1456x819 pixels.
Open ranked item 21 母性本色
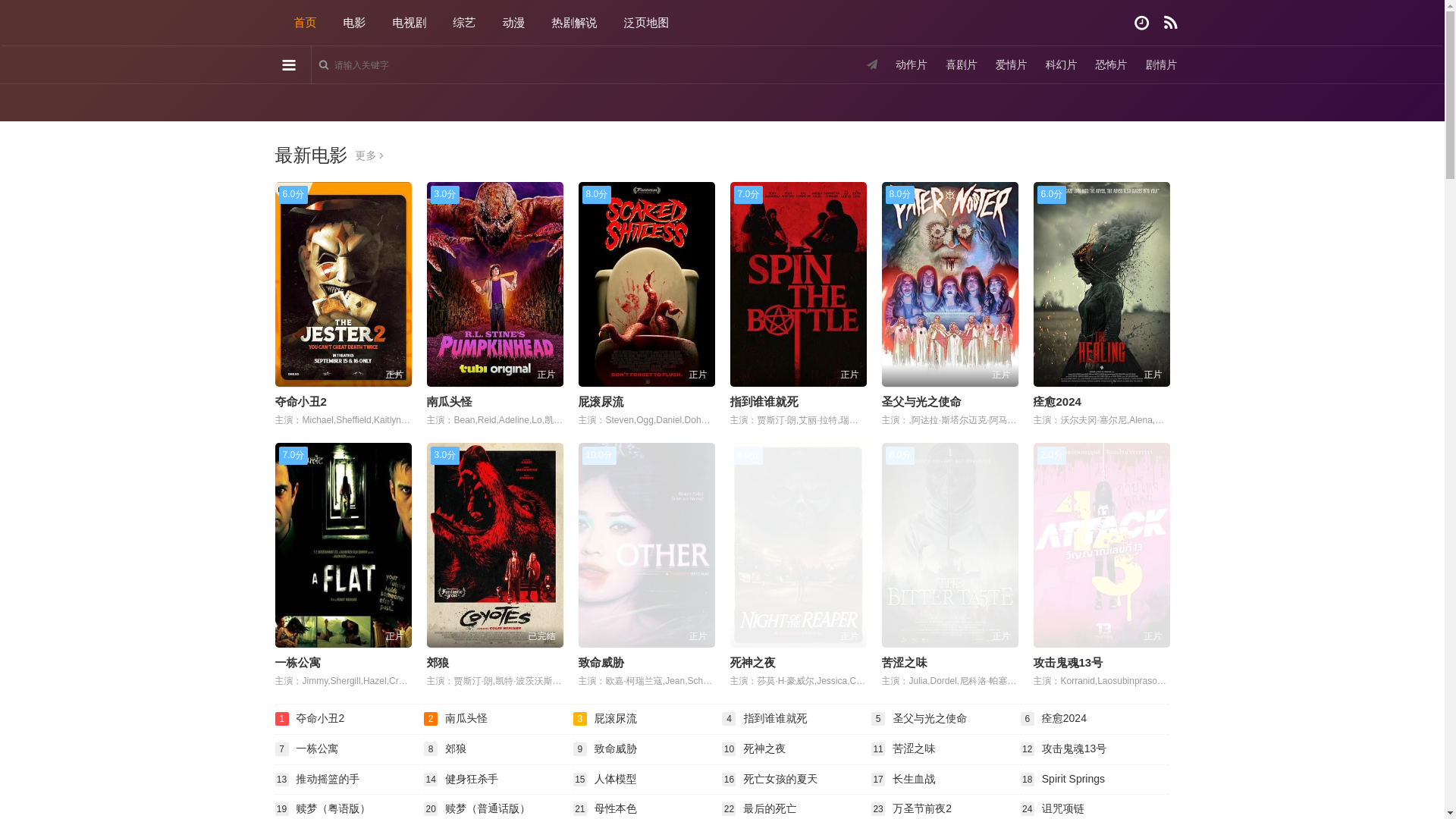point(615,809)
